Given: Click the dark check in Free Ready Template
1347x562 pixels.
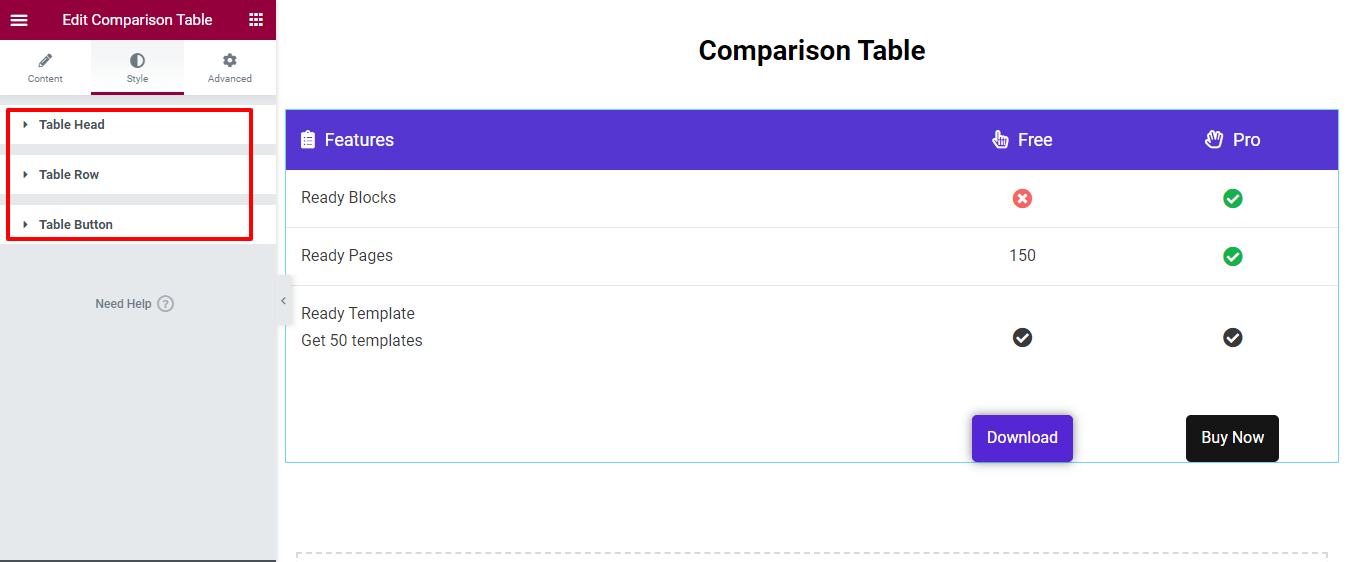Looking at the screenshot, I should (1022, 338).
